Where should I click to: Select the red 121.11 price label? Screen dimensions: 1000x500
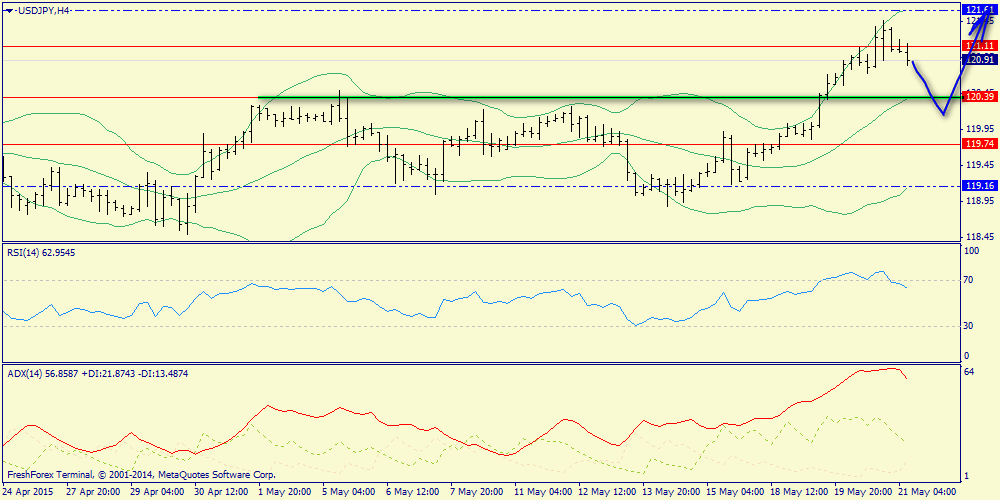982,46
